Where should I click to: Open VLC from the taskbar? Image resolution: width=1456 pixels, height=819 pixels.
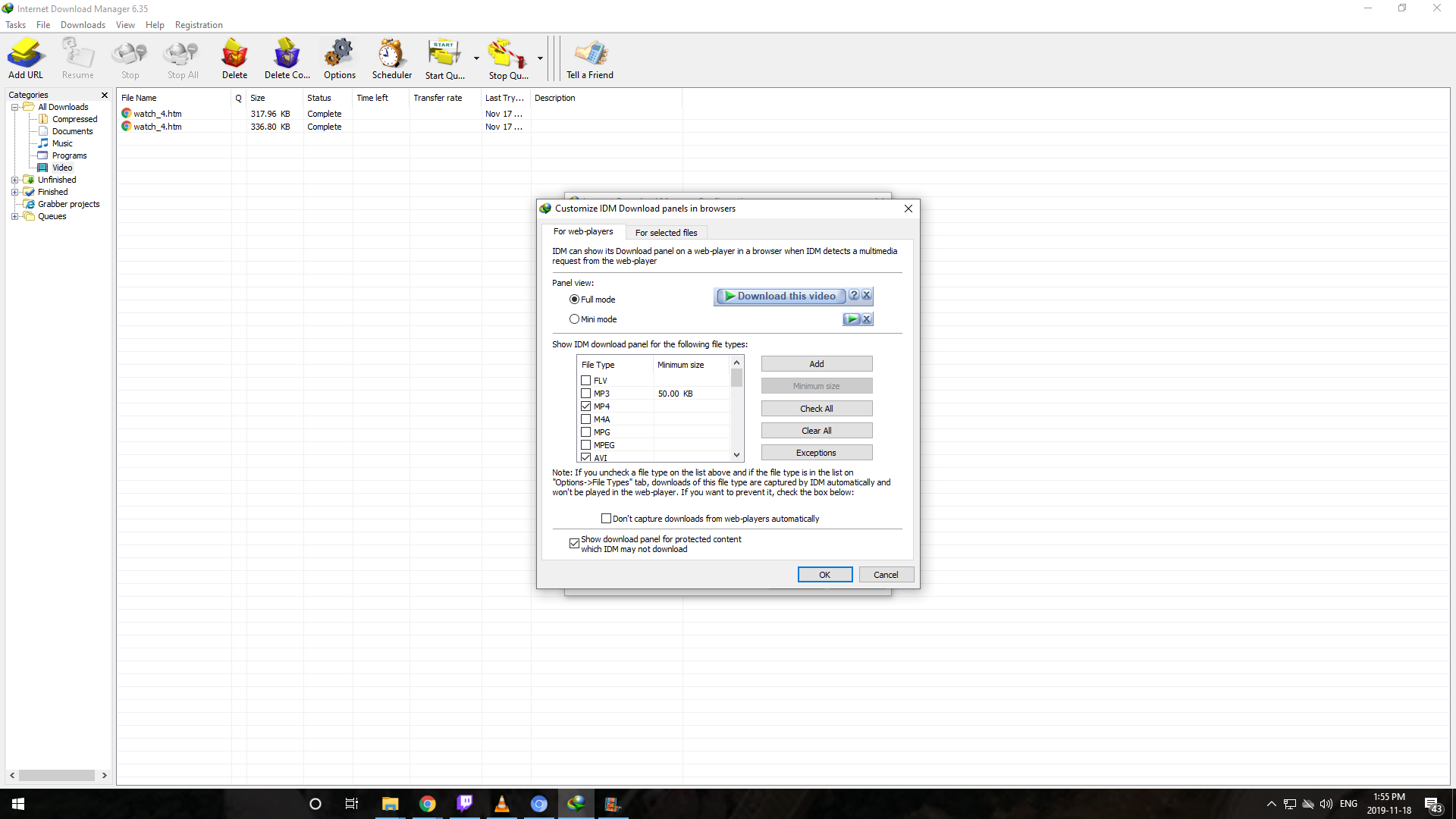[502, 804]
